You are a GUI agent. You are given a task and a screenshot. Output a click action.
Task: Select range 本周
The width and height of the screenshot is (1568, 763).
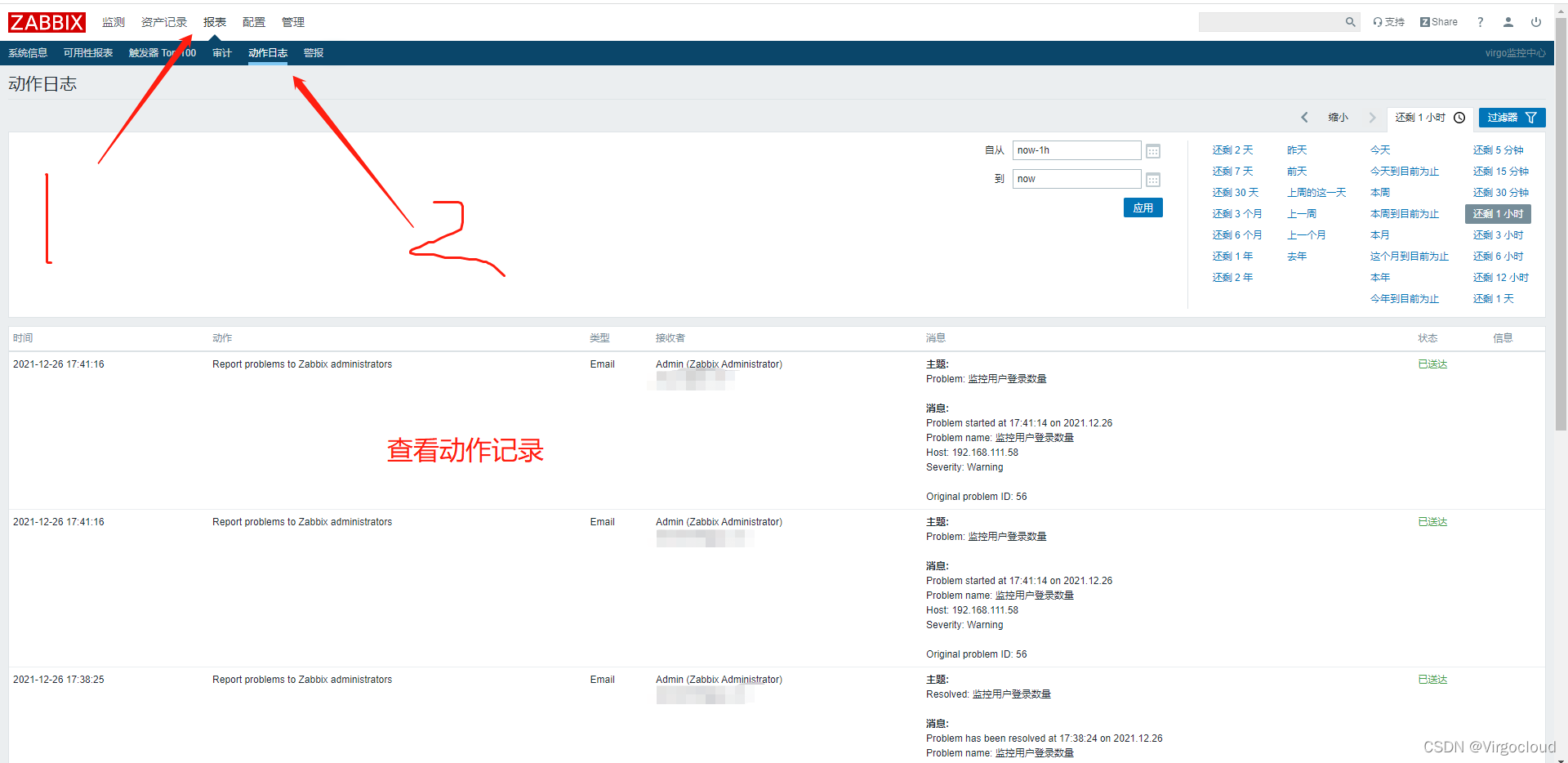click(1380, 193)
